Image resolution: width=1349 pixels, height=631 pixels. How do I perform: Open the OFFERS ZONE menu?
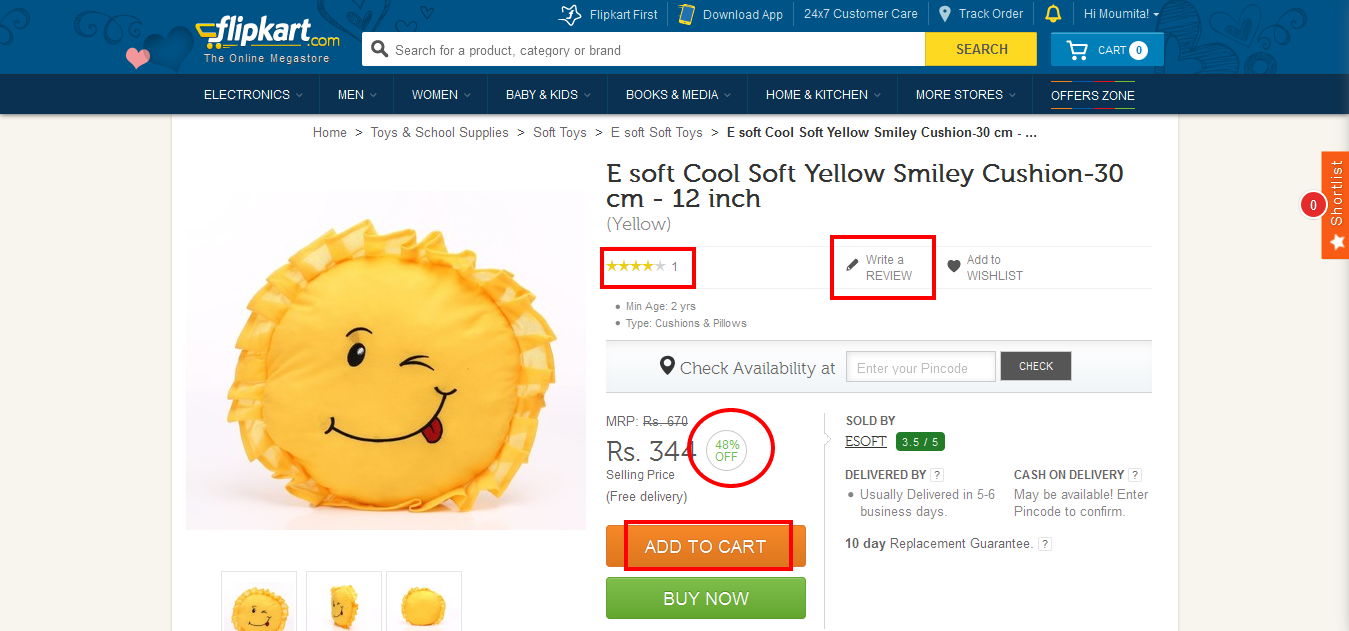point(1091,94)
